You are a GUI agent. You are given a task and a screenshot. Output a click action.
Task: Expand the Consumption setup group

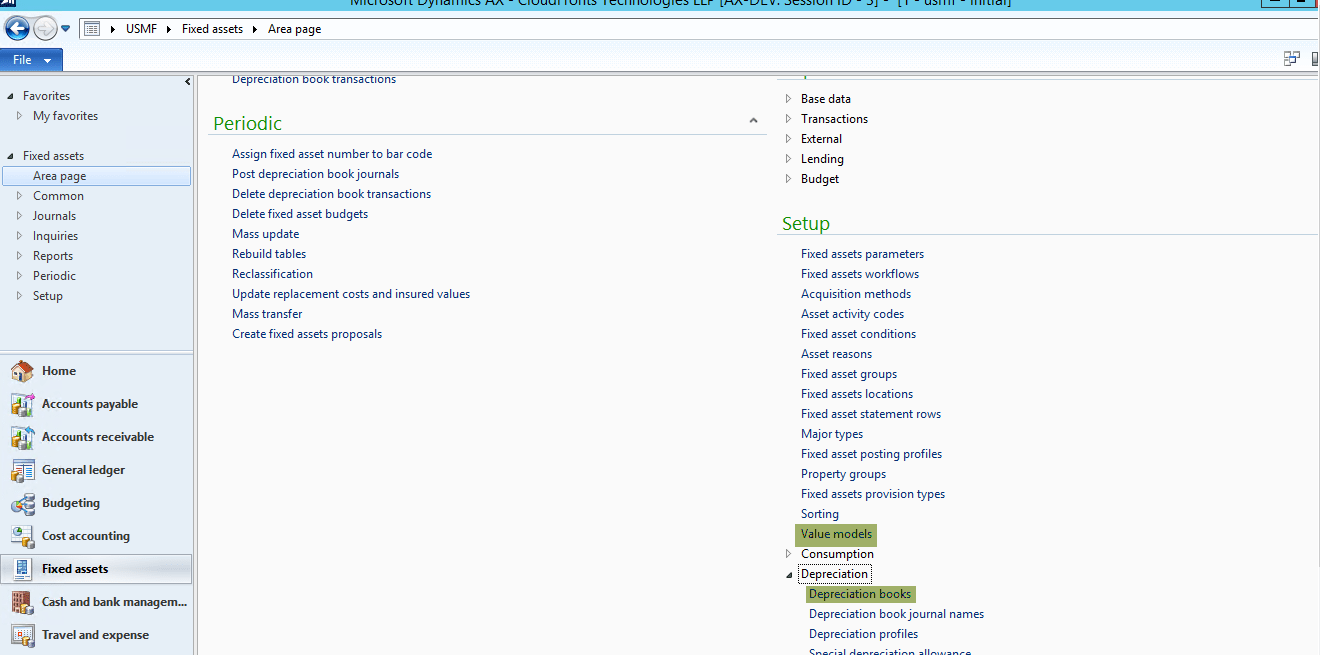tap(788, 554)
